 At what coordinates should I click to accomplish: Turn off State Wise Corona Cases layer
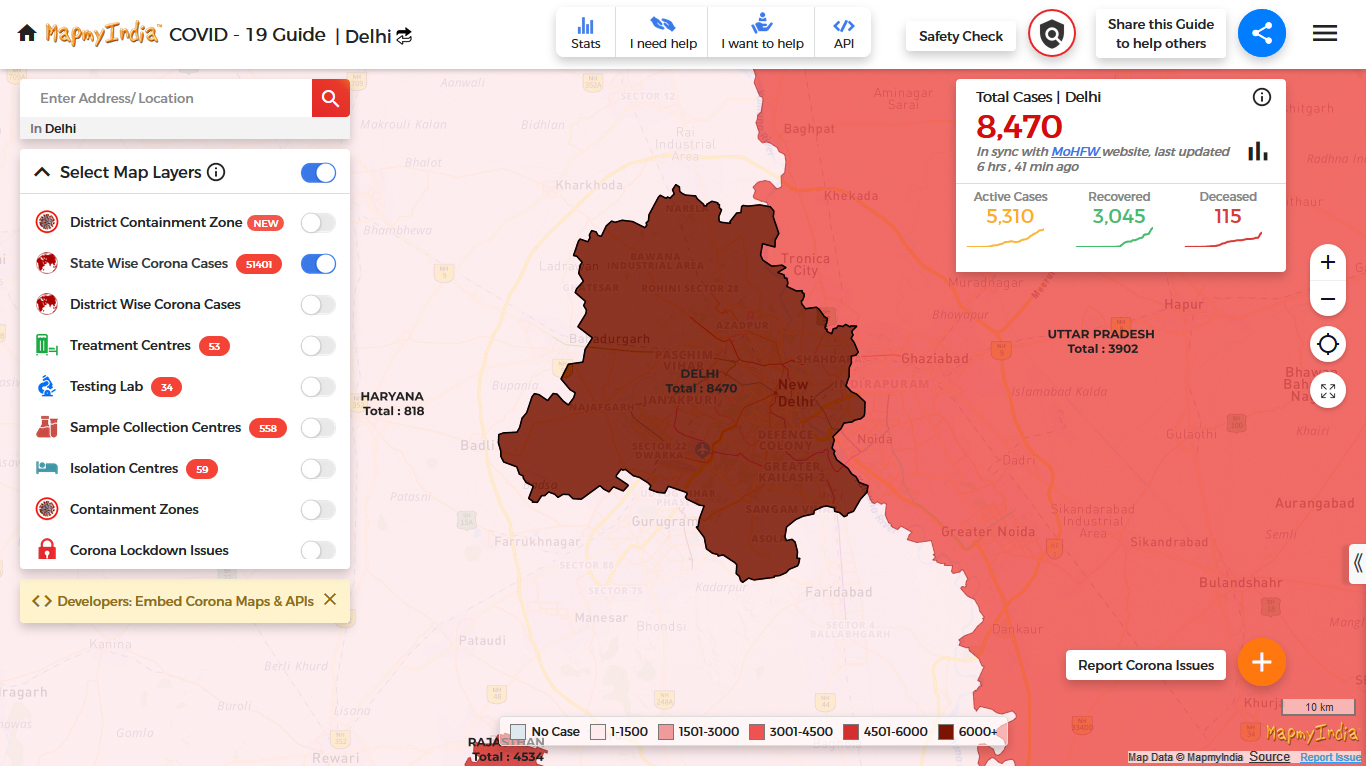(x=318, y=264)
